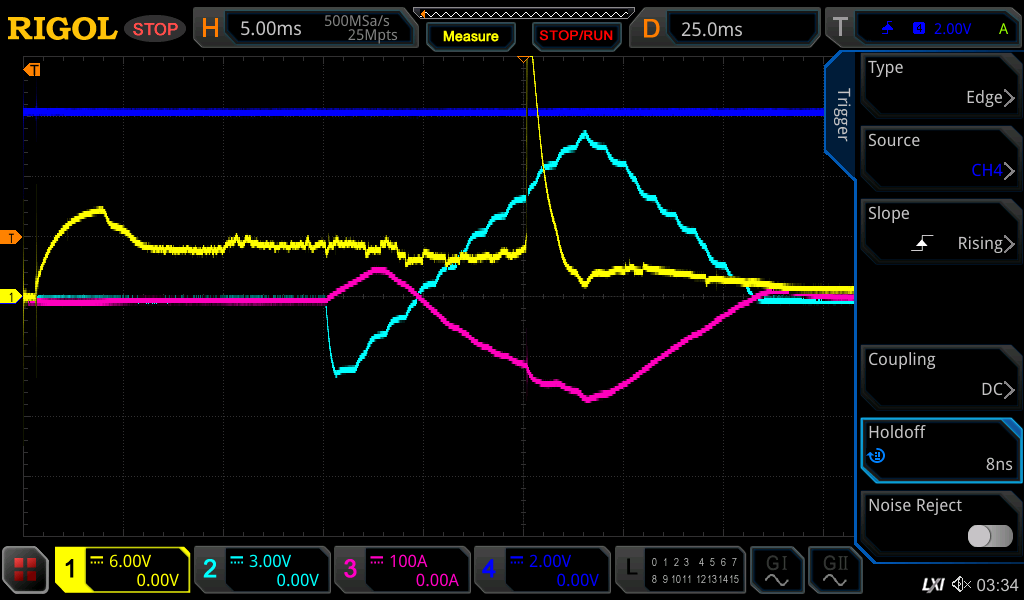Expand the Slope Rising selector
The image size is (1024, 600).
[939, 230]
